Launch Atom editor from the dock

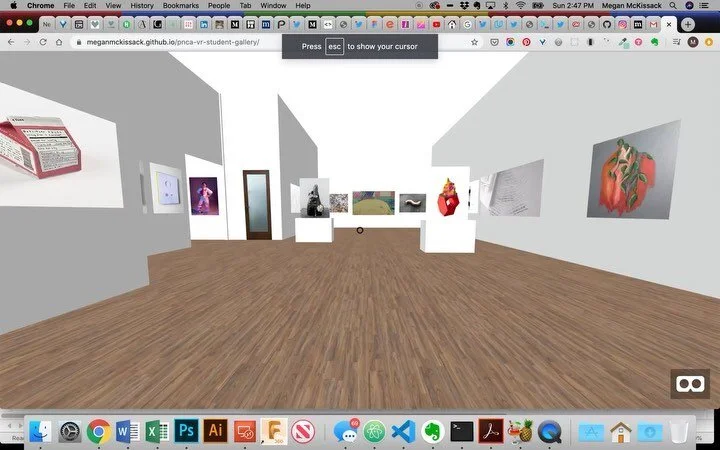(374, 432)
